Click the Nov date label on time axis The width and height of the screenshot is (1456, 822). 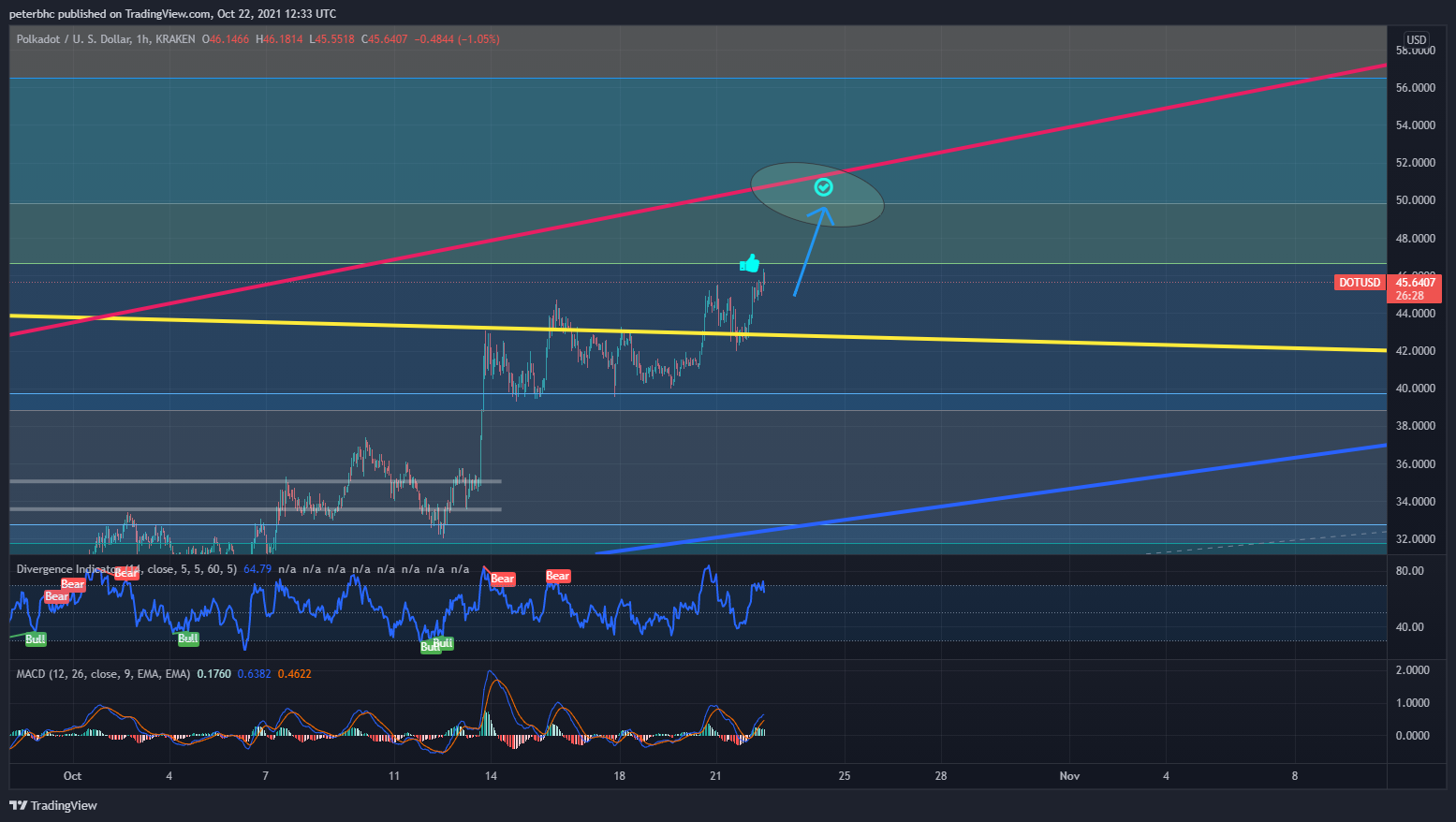[1069, 776]
